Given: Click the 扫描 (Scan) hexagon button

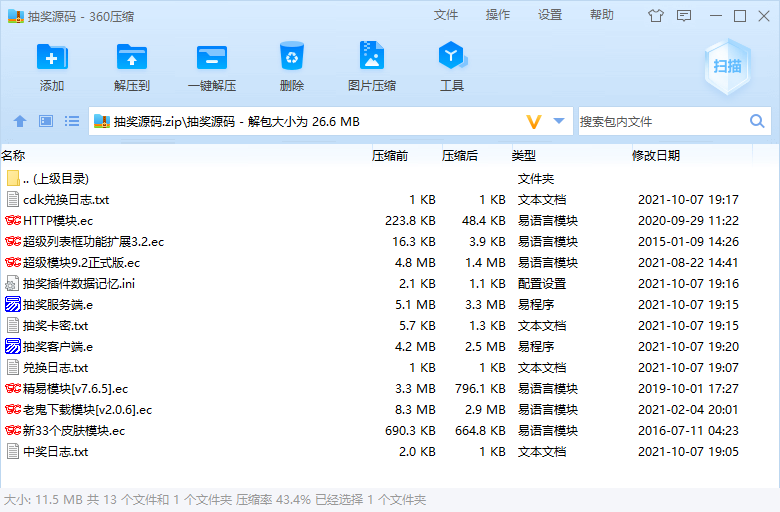Looking at the screenshot, I should (x=727, y=67).
